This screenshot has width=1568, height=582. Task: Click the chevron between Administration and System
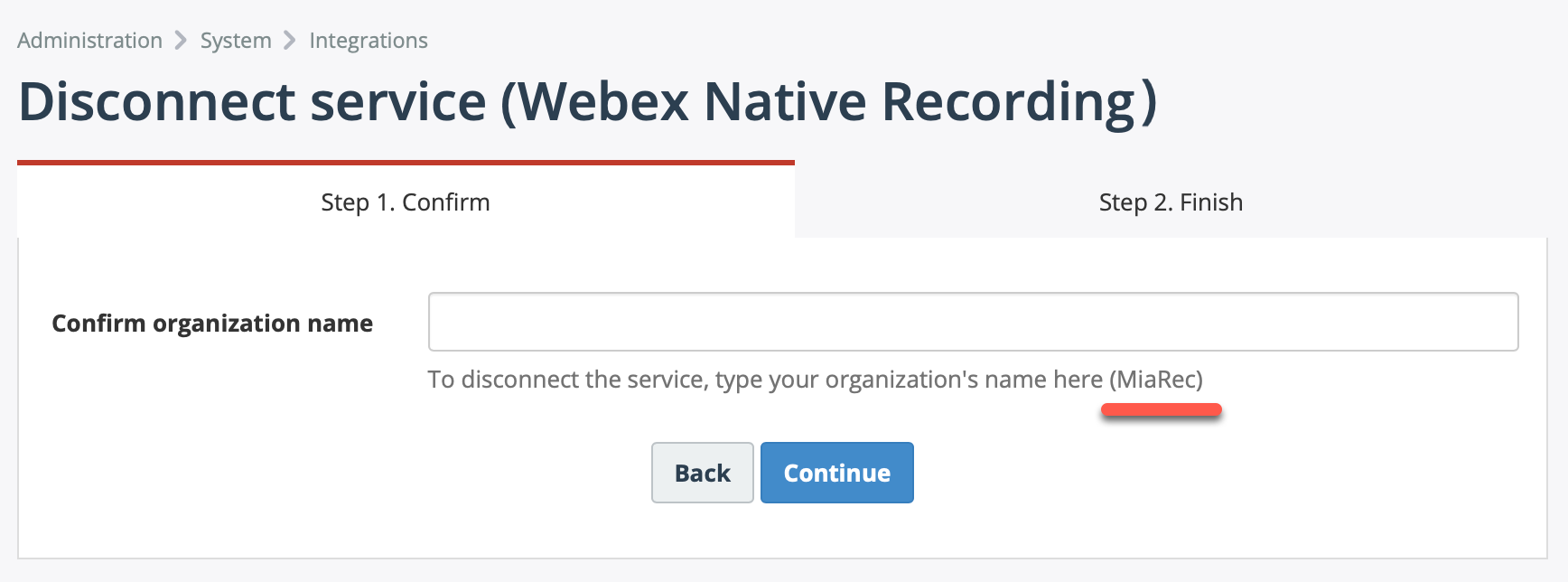[182, 40]
